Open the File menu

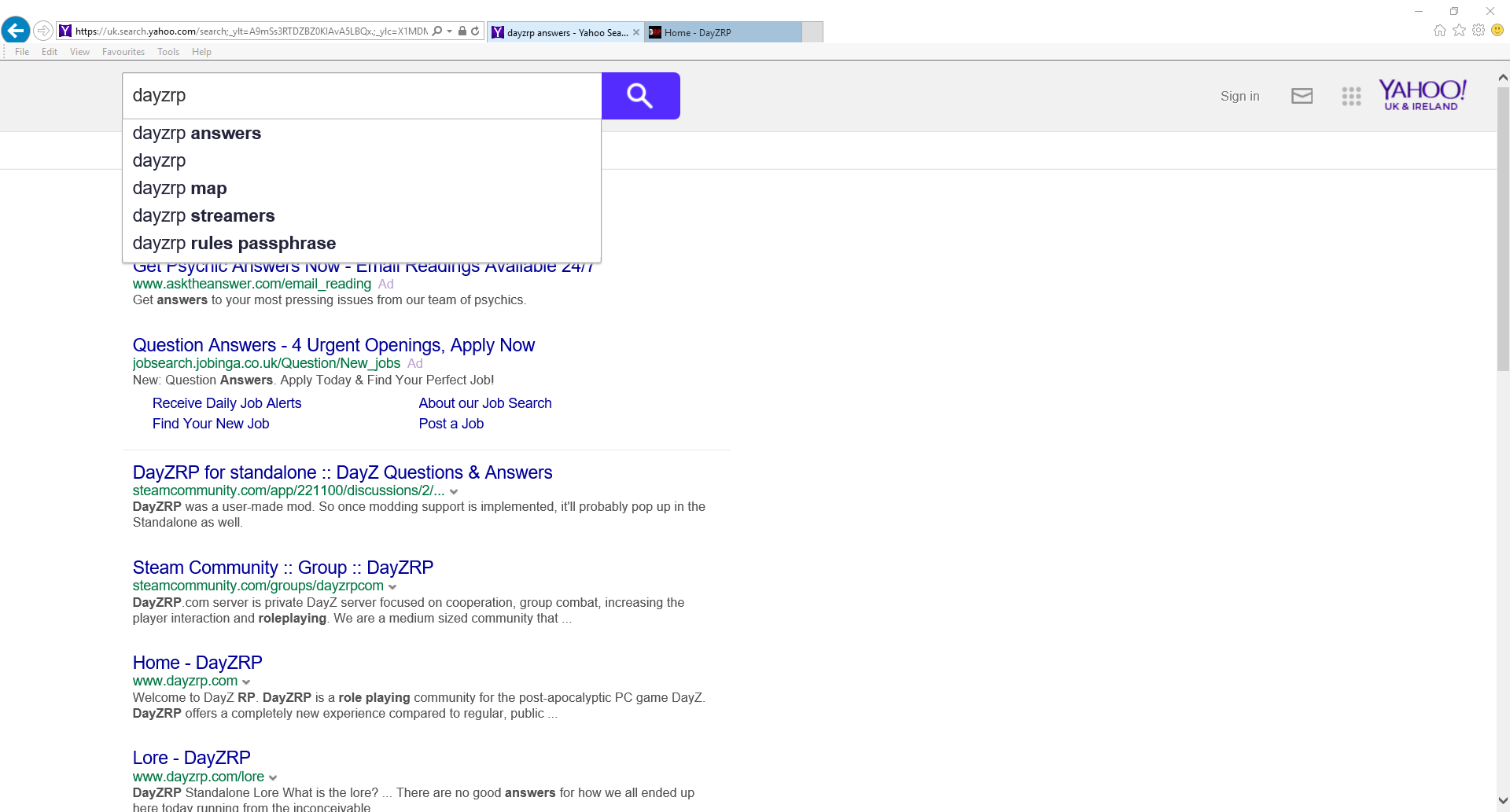tap(22, 52)
